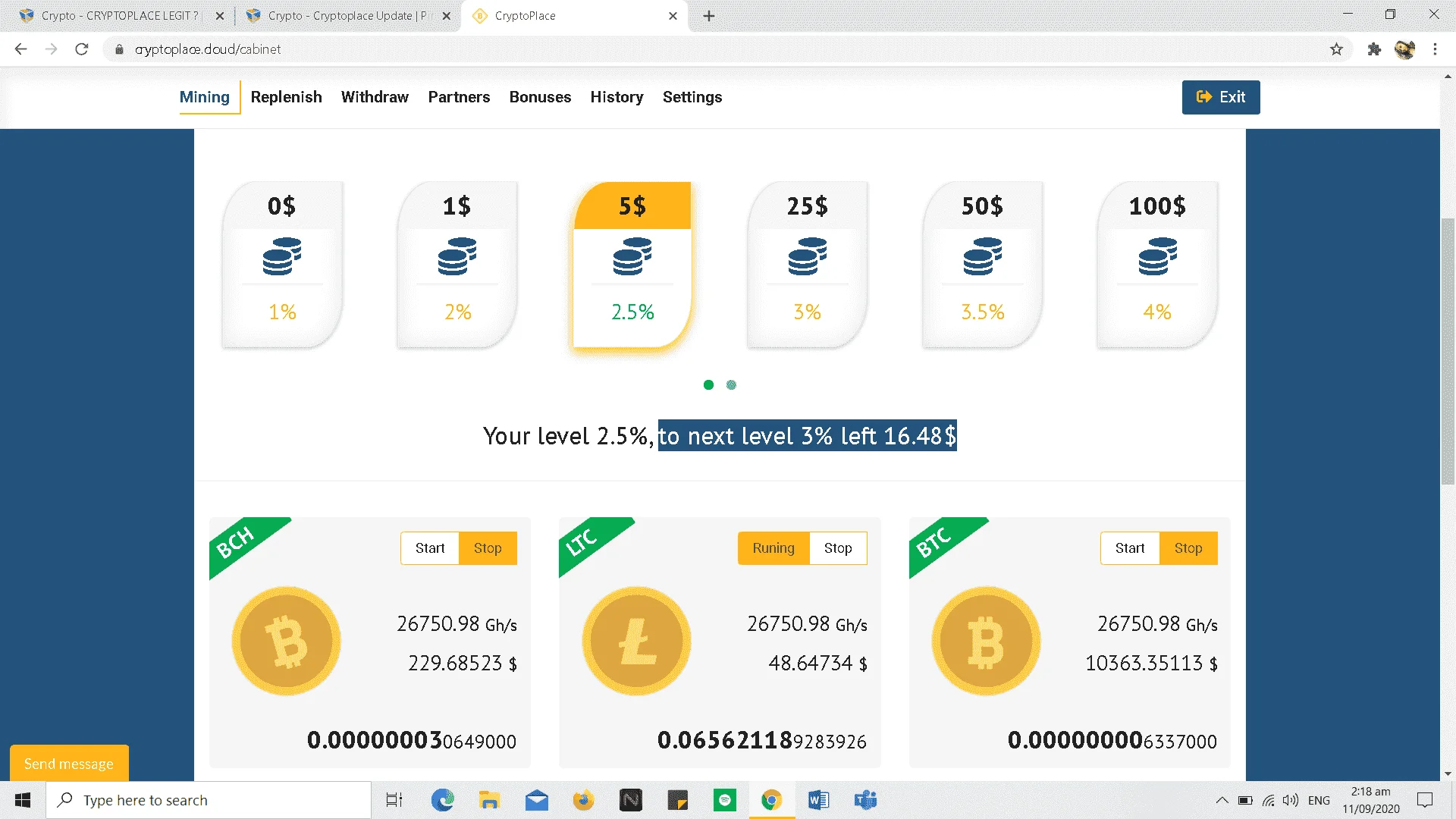This screenshot has width=1456, height=819.
Task: Click the BCH coin image
Action: 287,641
